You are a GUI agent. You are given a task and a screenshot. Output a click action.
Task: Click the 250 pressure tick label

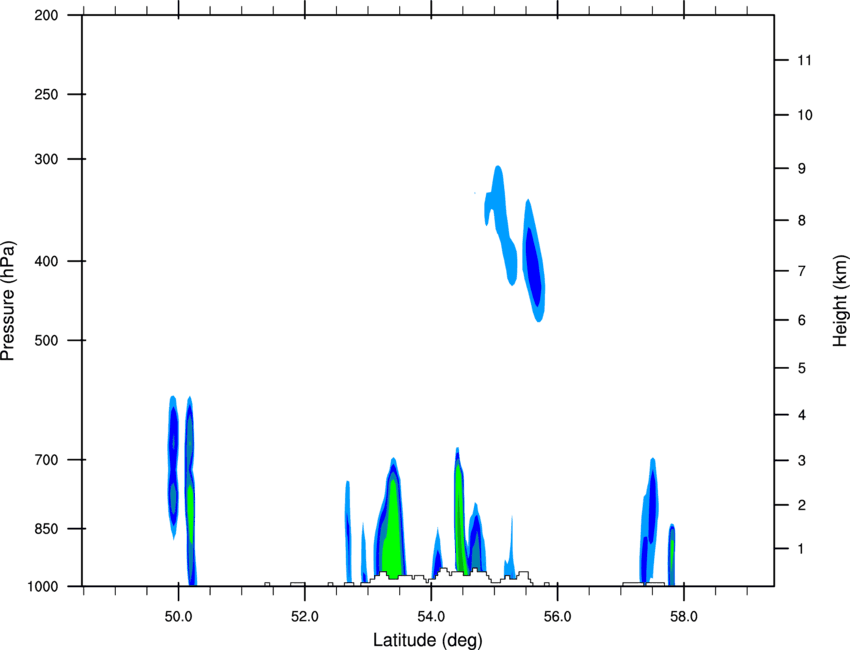(46, 94)
